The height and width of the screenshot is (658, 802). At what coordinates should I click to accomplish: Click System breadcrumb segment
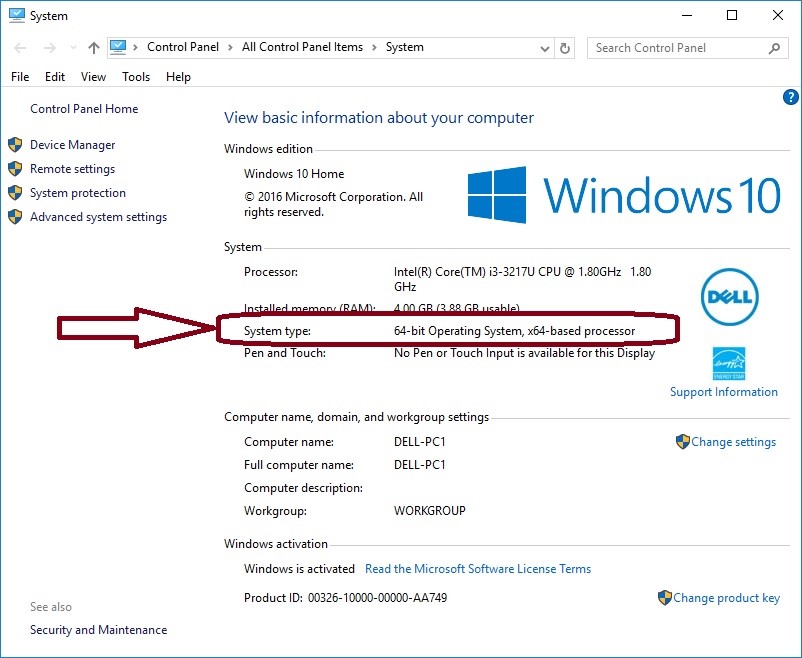tap(405, 47)
